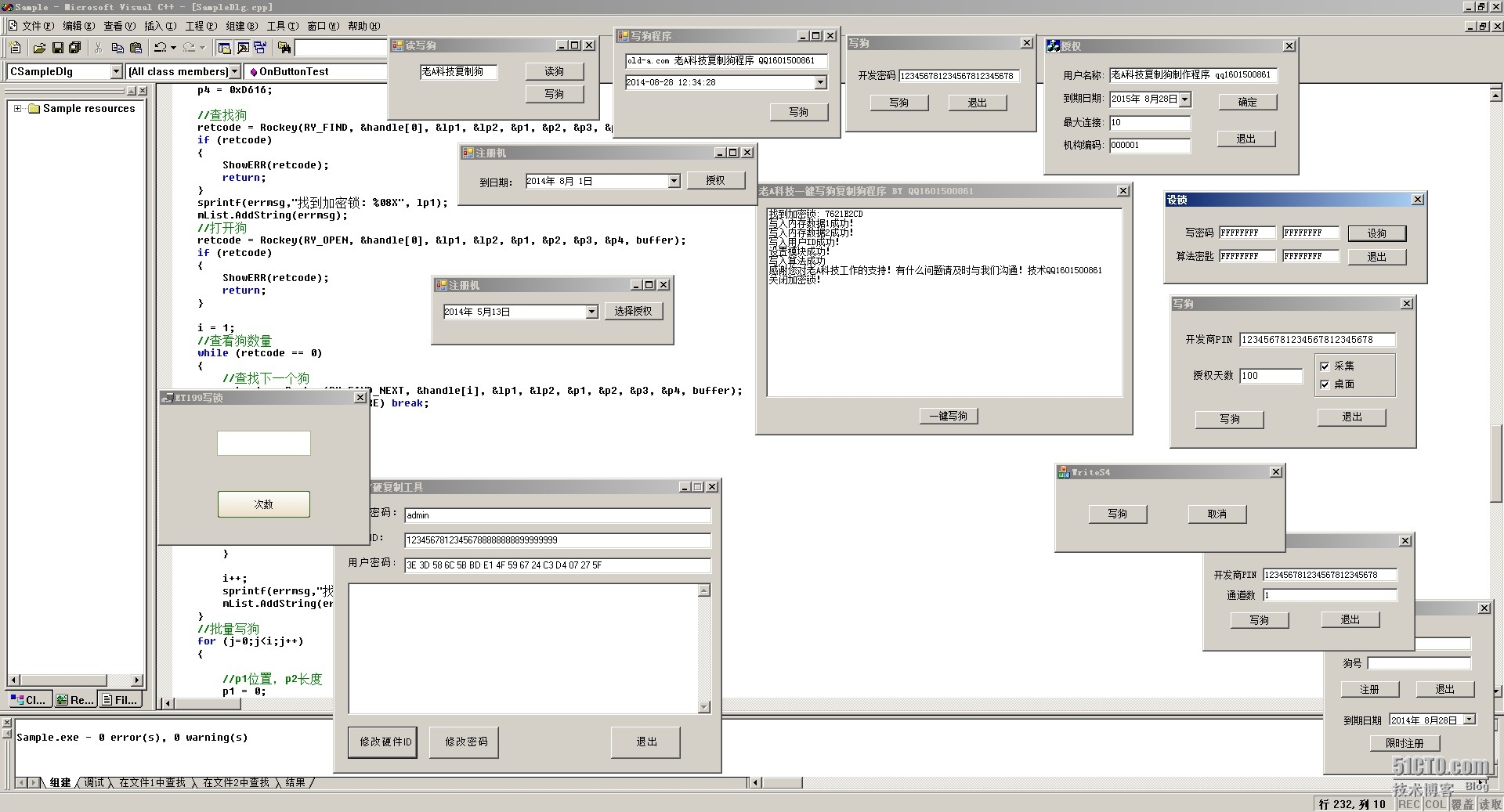1504x812 pixels.
Task: Click the Find in Files binoculars icon
Action: coord(284,48)
